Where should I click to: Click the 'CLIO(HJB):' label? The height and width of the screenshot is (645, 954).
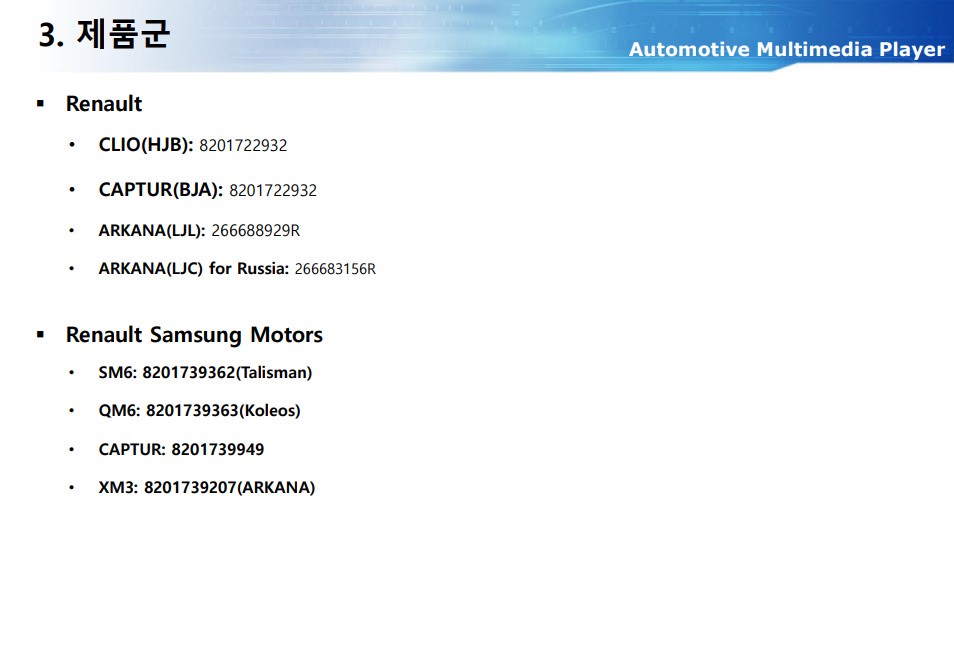[146, 145]
